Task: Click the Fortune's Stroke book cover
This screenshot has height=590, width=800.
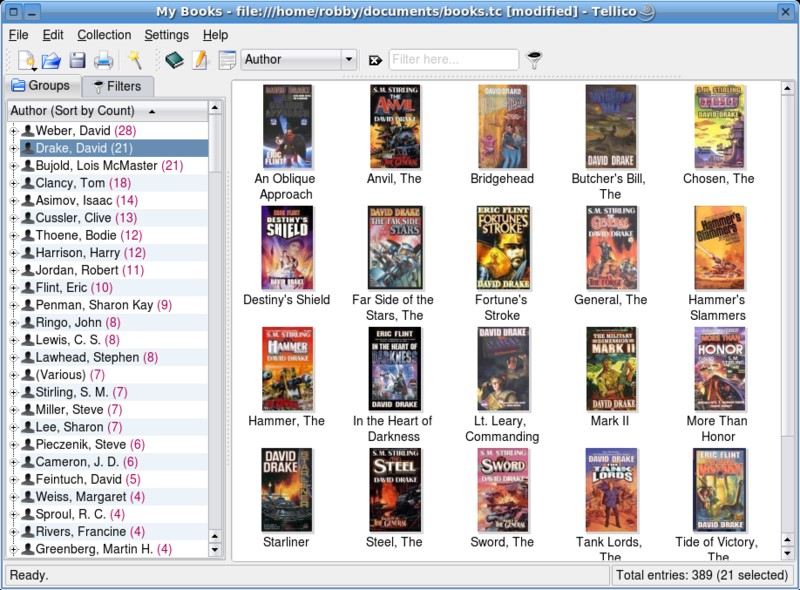Action: (x=502, y=248)
